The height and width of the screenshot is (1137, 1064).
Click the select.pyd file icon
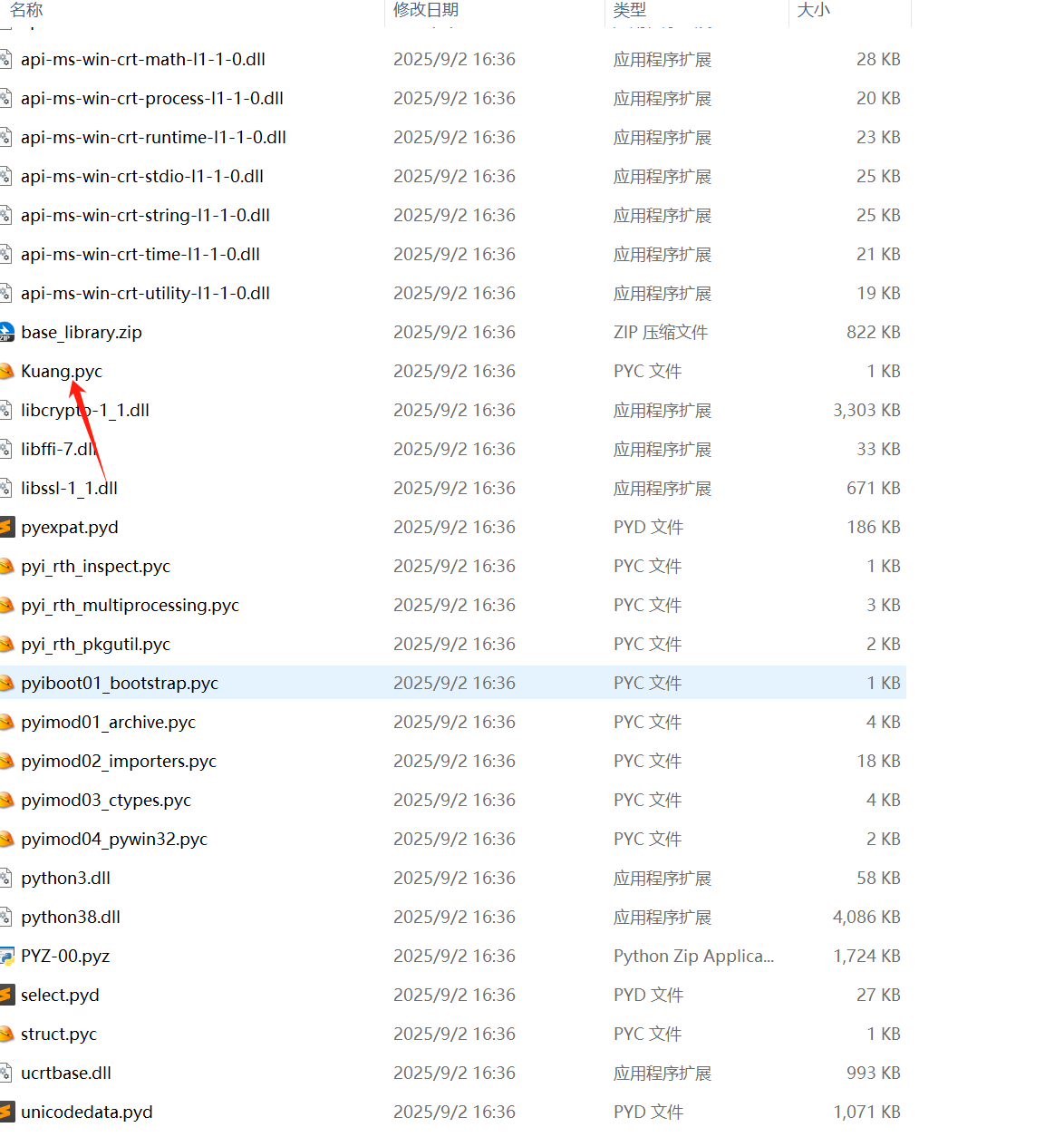click(x=6, y=996)
